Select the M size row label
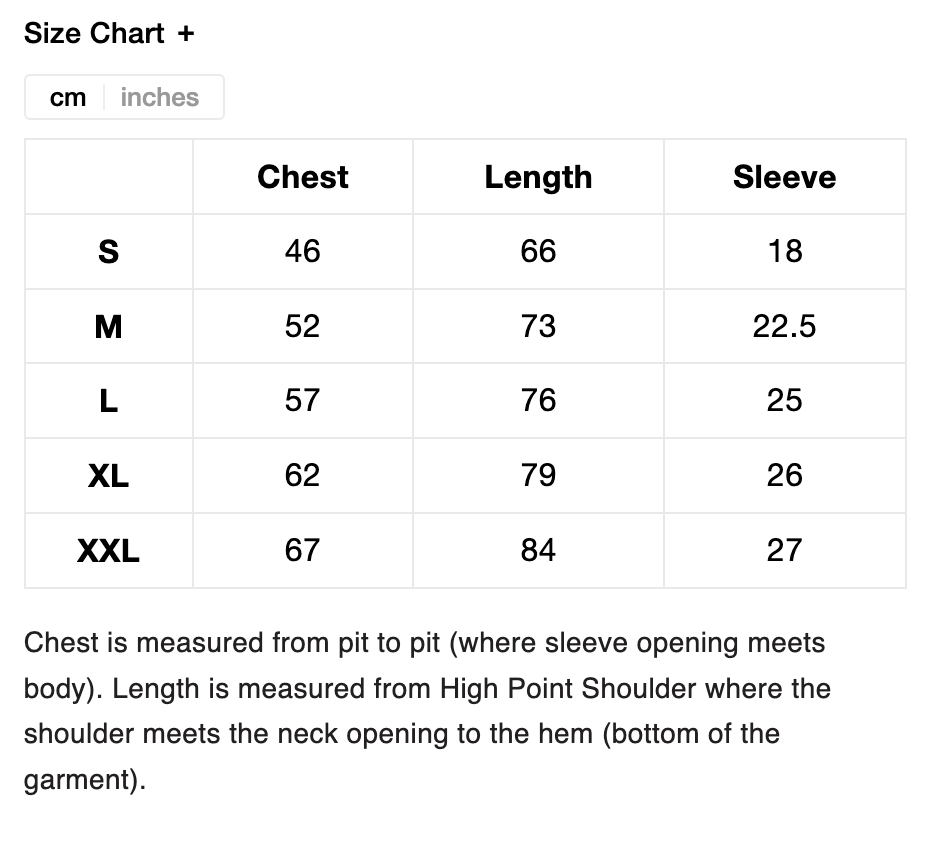 coord(108,326)
